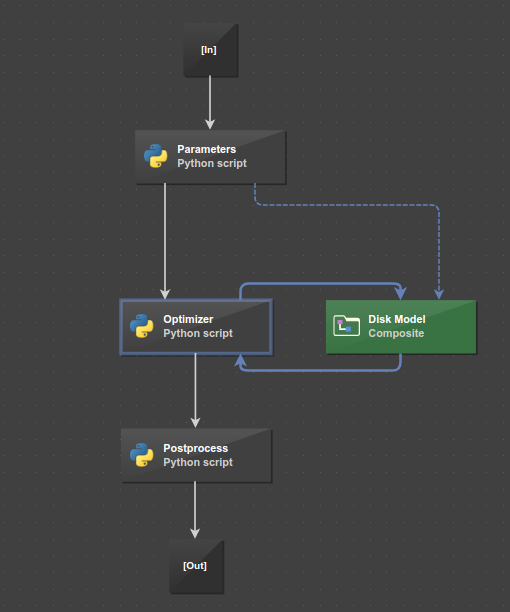
Task: Click the composite folder icon on Disk Model
Action: click(x=347, y=326)
